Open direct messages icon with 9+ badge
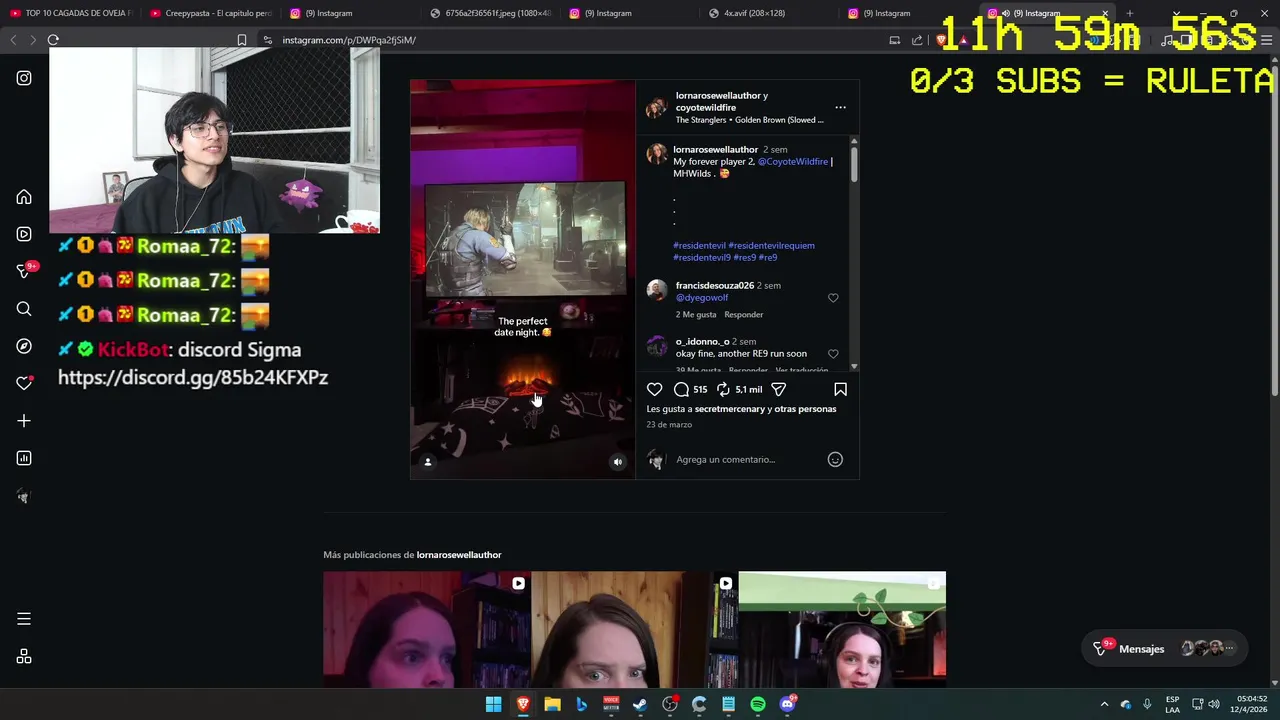This screenshot has height=720, width=1280. (x=25, y=271)
